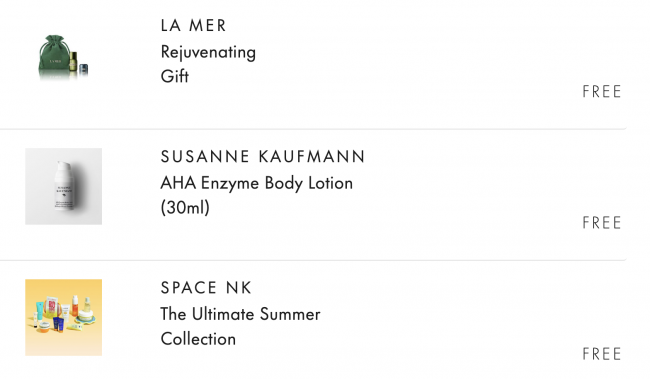
Task: Select the green drawstring pouch in La Mer image
Action: click(53, 55)
